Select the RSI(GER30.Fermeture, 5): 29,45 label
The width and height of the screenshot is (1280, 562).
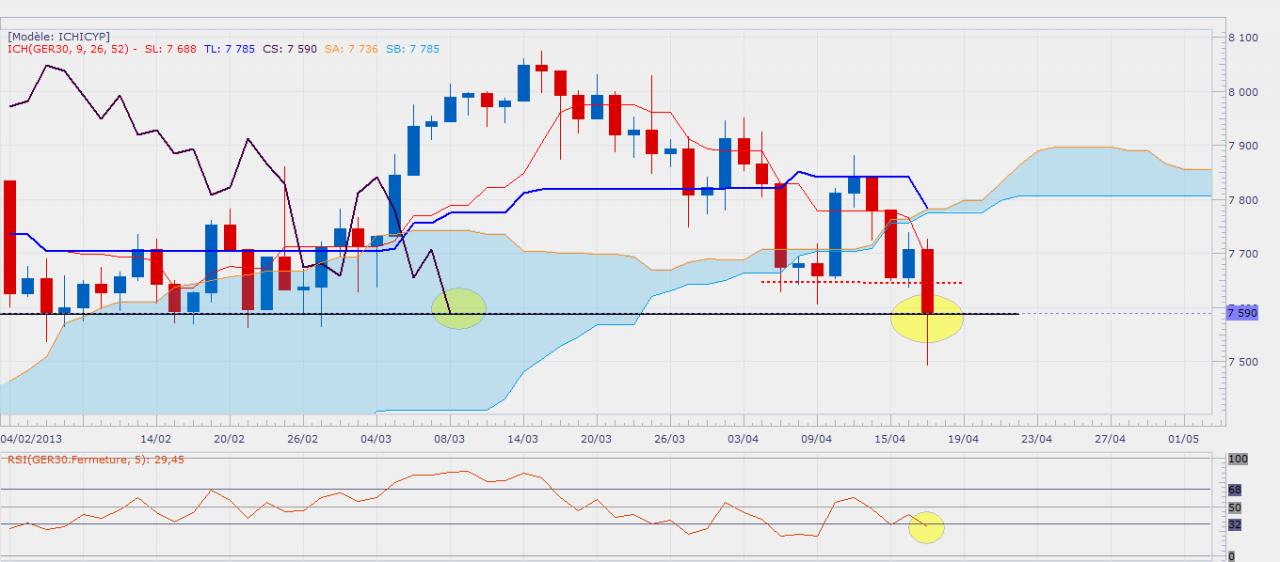point(96,459)
